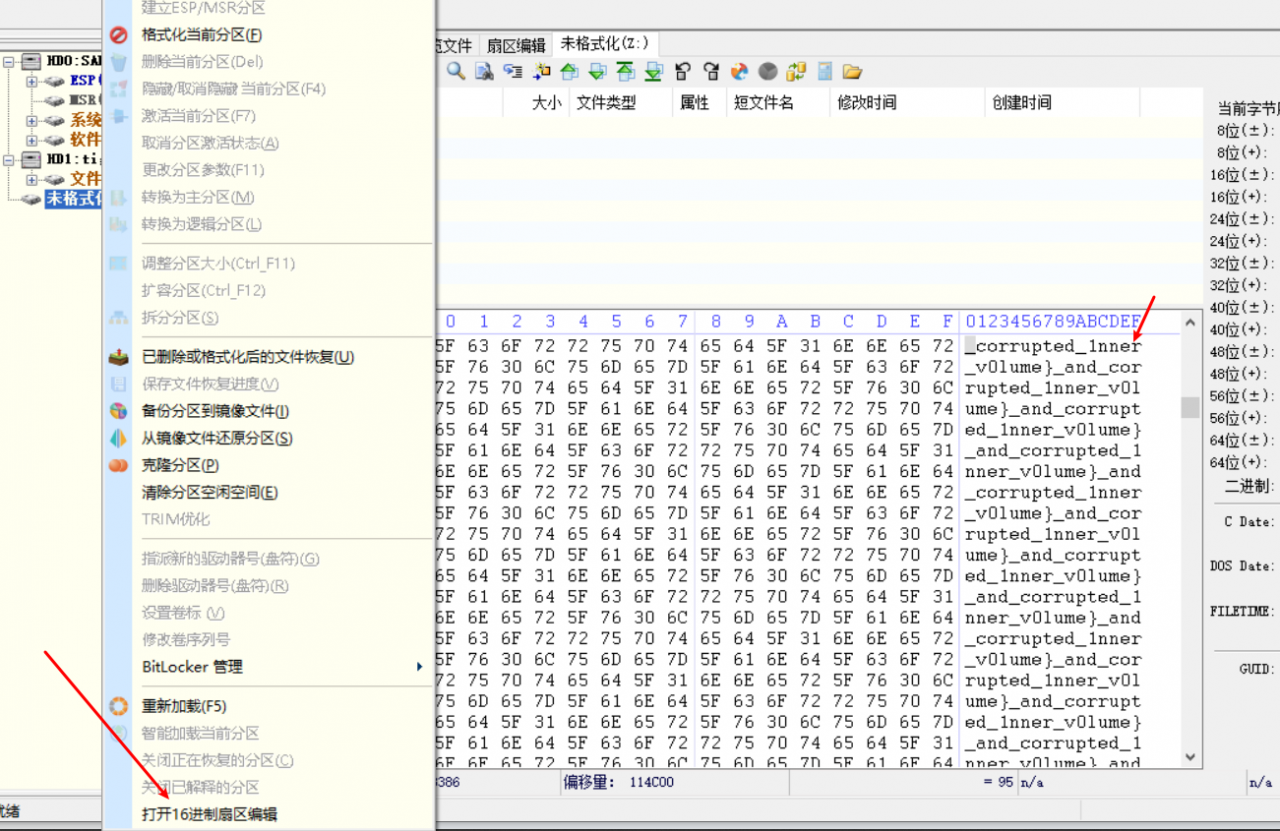Image resolution: width=1280 pixels, height=831 pixels.
Task: Collapse the HD0 disk tree node
Action: [9, 62]
